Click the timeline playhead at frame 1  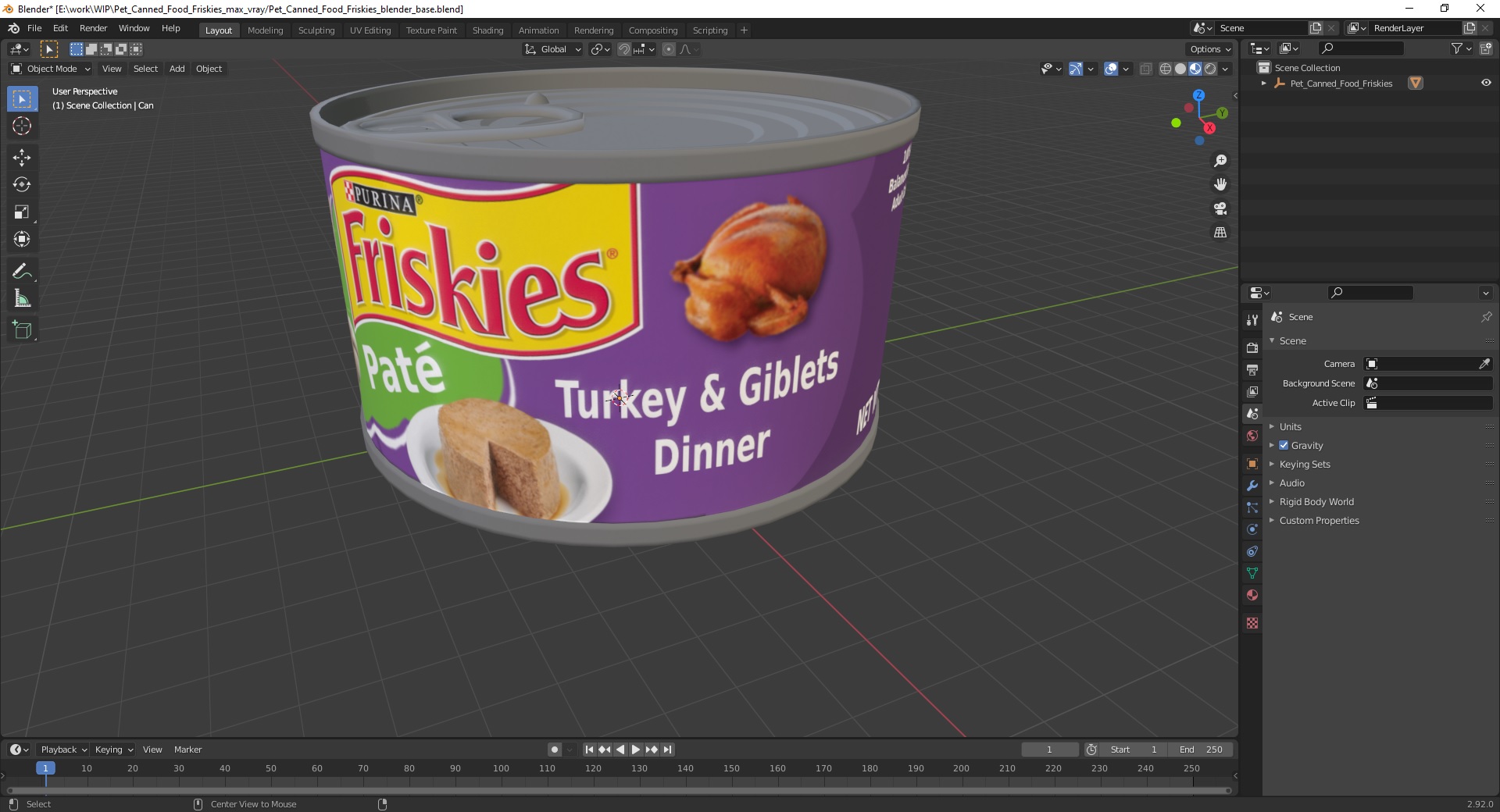point(45,768)
